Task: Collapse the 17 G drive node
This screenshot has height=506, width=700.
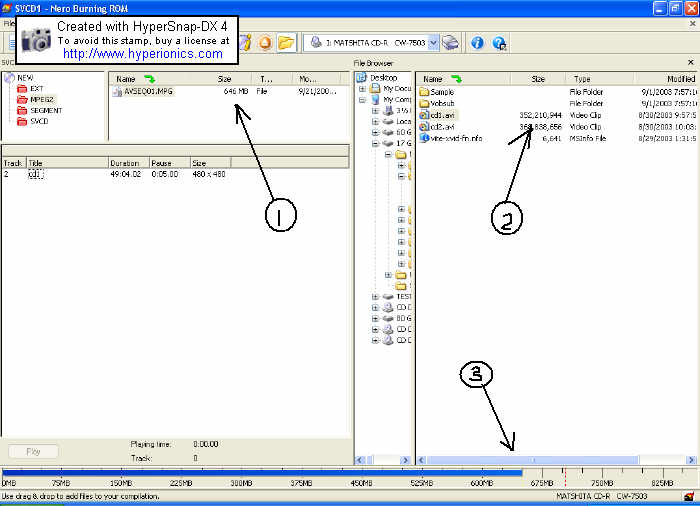Action: (375, 143)
